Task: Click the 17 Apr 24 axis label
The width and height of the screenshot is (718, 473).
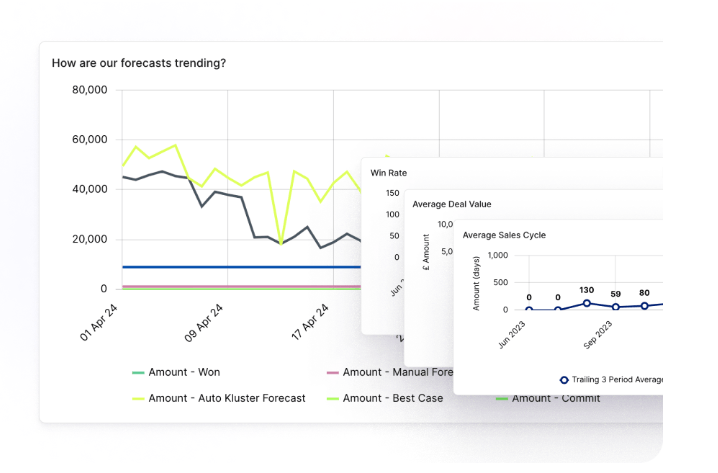Action: (310, 322)
